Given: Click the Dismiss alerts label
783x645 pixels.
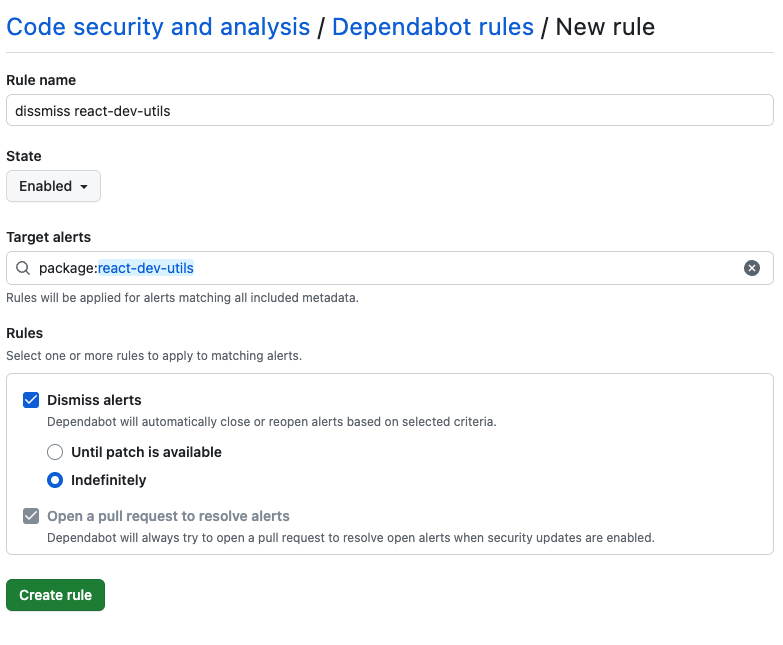Looking at the screenshot, I should 94,400.
